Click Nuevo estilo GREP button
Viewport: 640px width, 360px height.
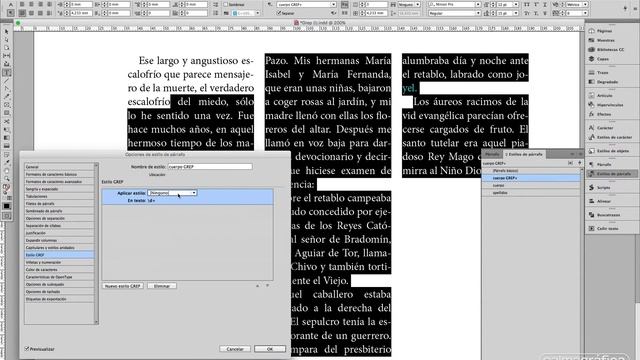pos(122,286)
